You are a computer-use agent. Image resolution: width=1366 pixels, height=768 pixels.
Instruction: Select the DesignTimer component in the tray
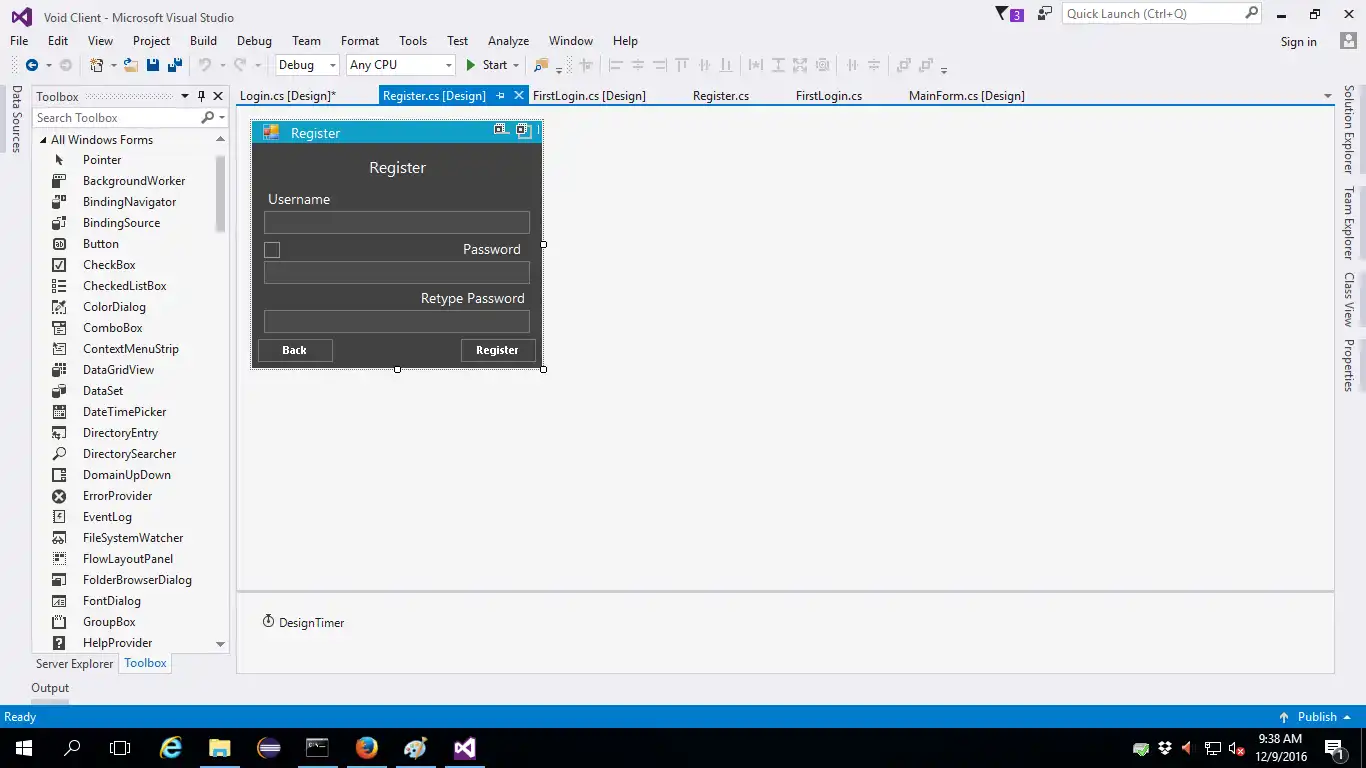[x=303, y=622]
